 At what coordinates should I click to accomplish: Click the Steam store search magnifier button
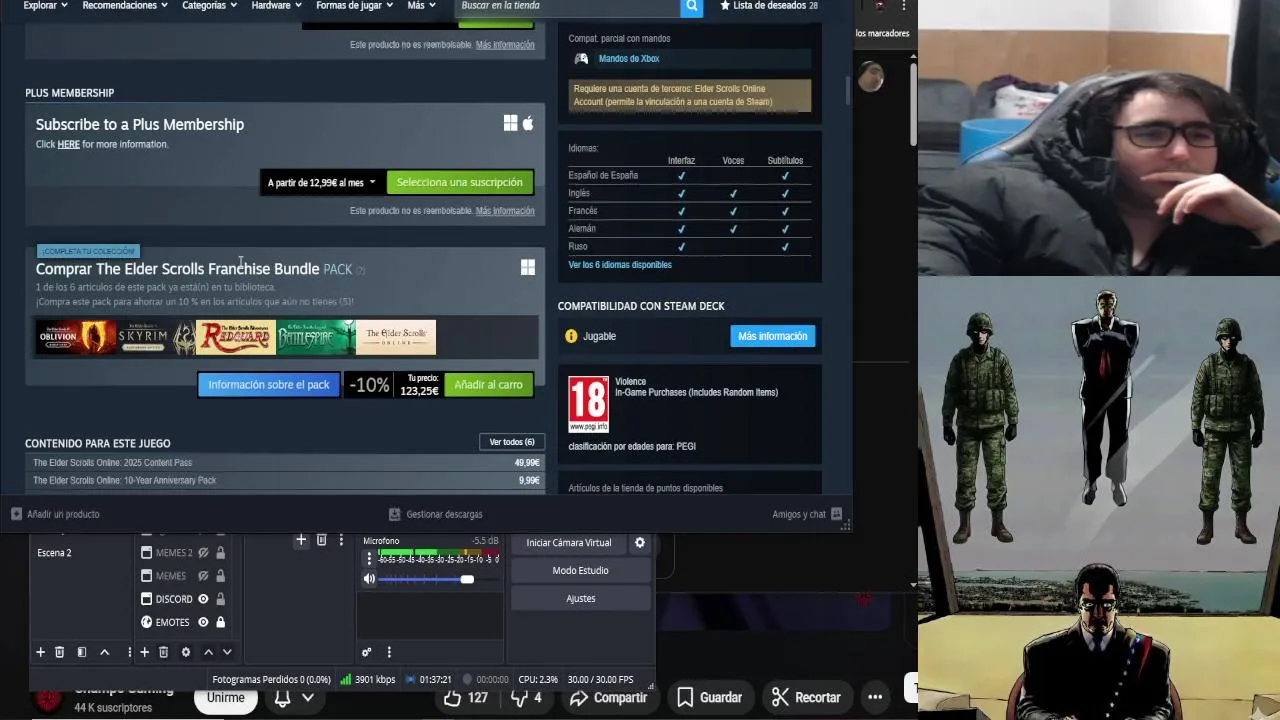[691, 6]
